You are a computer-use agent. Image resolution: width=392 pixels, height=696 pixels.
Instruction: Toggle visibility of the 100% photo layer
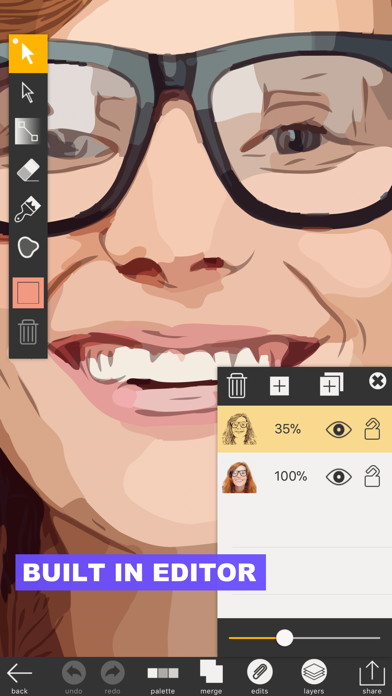(x=339, y=477)
